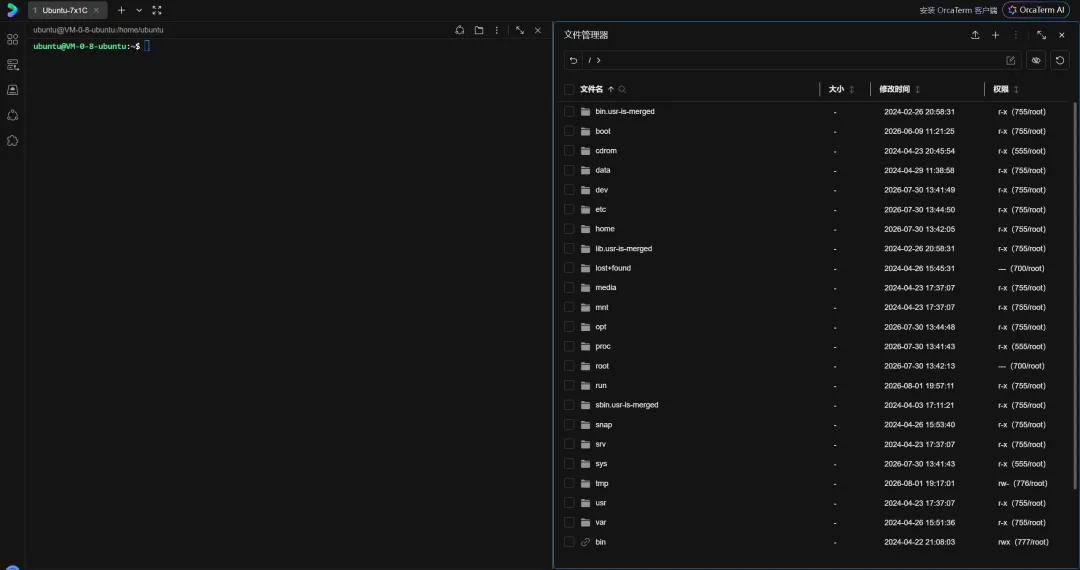
Task: Check the box for the home folder
Action: [569, 229]
